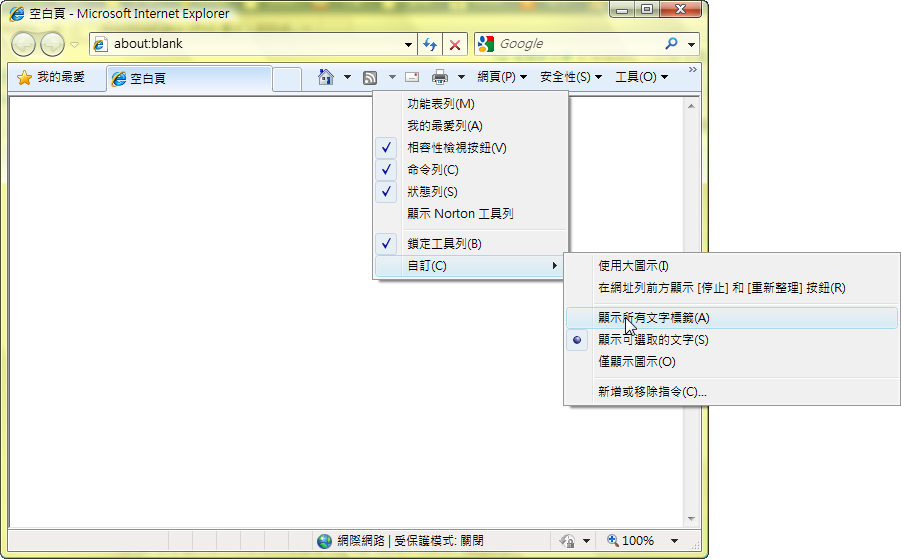Uncheck 鎖定工具列(B)
The width and height of the screenshot is (901, 559).
click(x=470, y=244)
